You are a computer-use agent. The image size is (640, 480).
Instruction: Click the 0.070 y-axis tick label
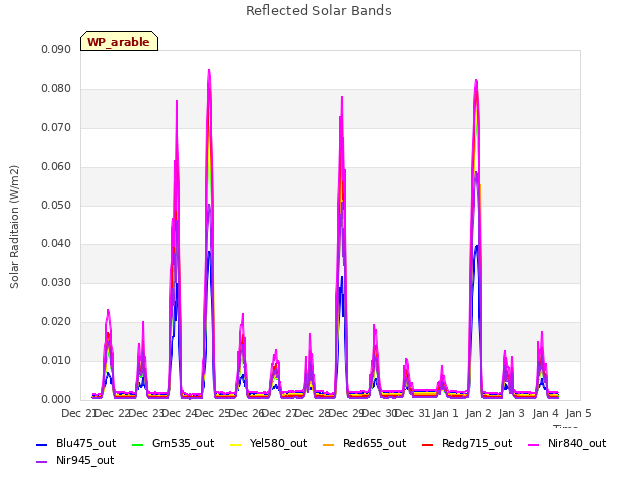click(x=56, y=127)
